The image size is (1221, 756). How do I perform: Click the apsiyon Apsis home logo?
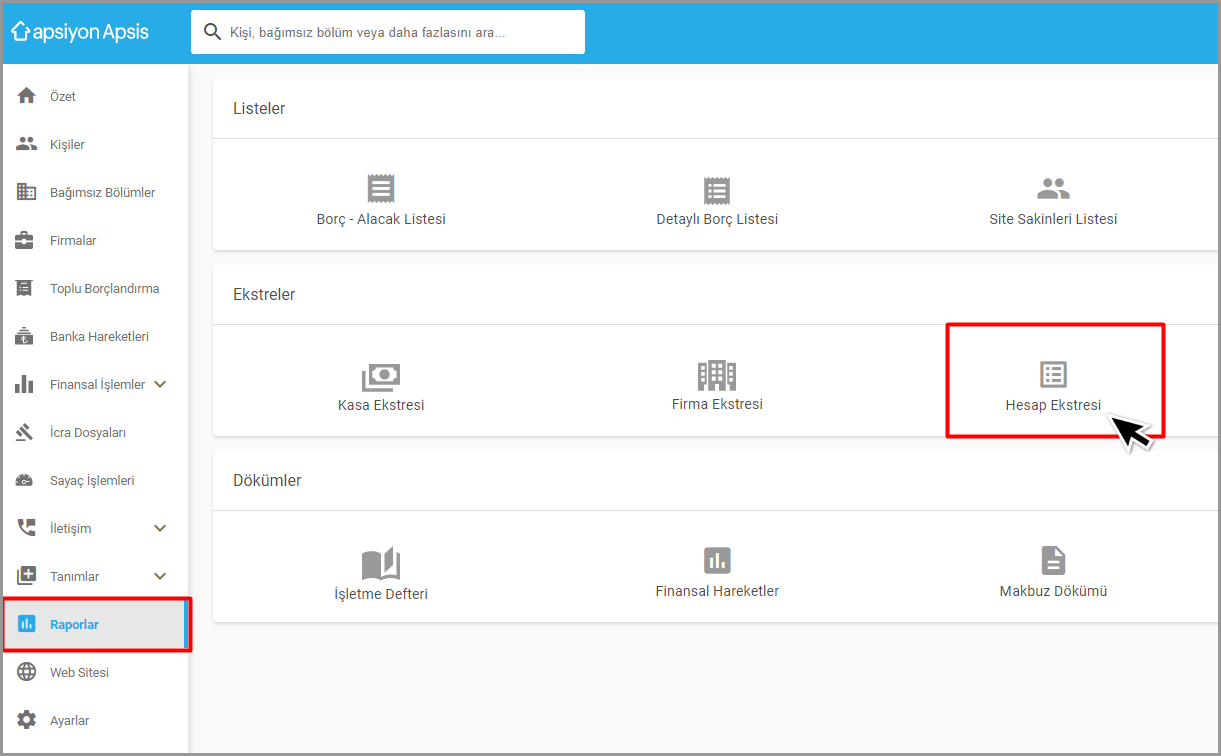pyautogui.click(x=80, y=32)
